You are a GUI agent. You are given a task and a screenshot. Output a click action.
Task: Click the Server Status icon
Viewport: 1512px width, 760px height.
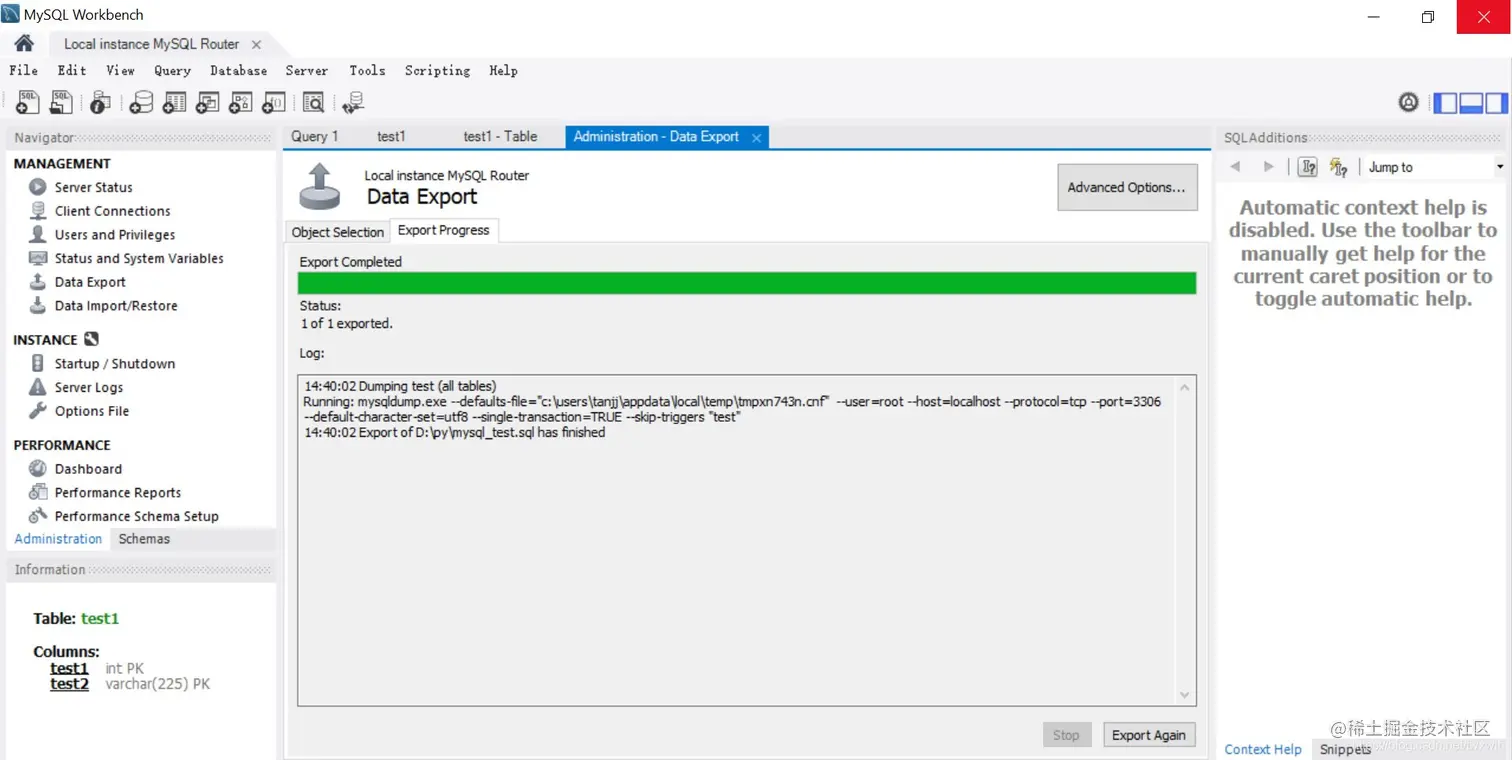[38, 187]
